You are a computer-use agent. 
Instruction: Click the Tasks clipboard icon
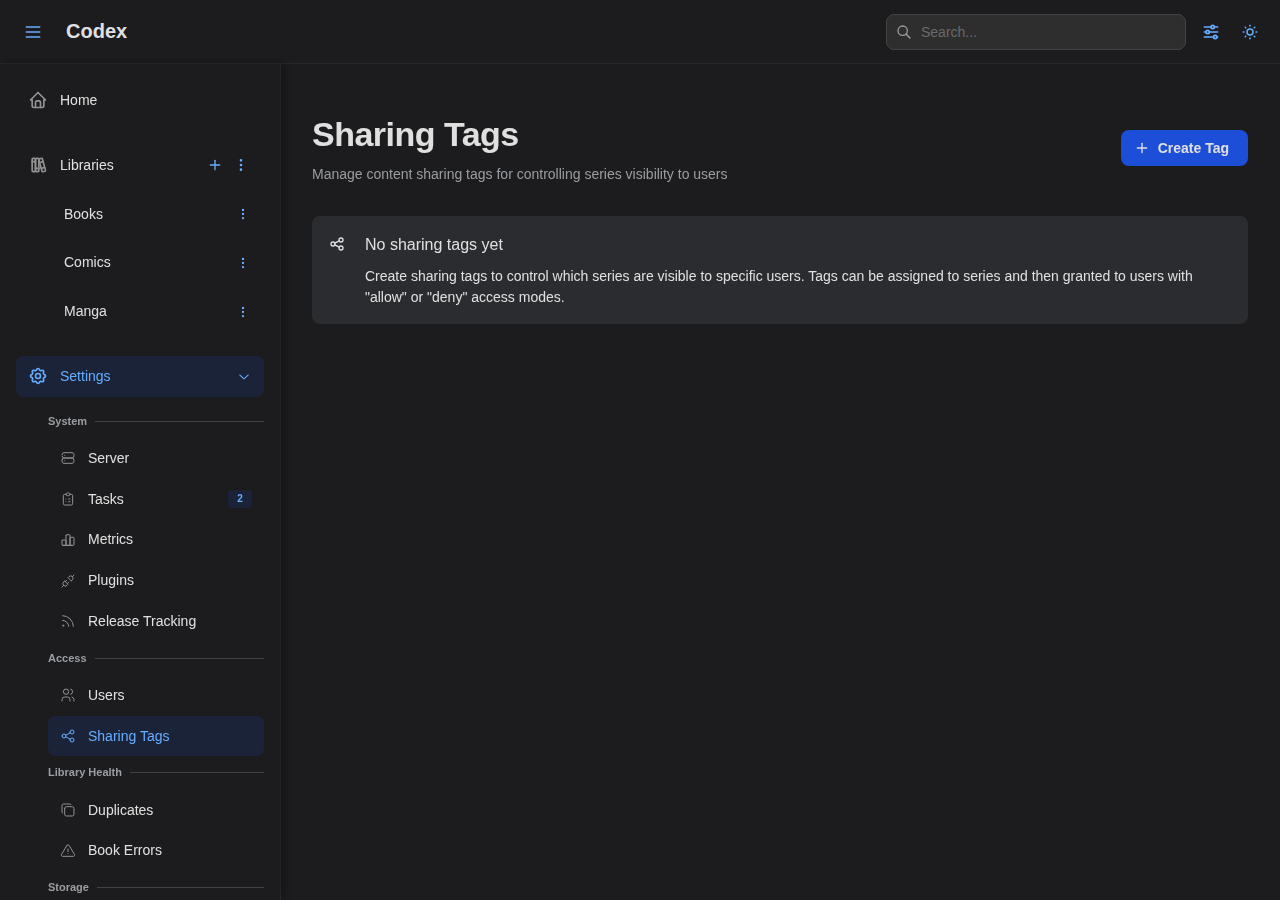pos(68,499)
